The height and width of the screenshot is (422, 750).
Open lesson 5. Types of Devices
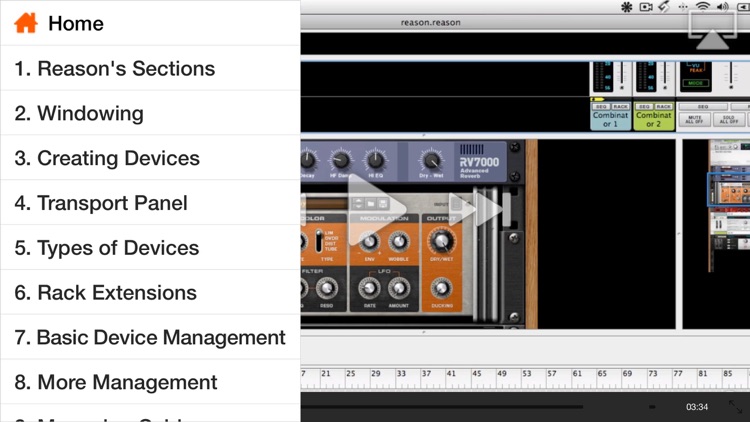pos(150,248)
